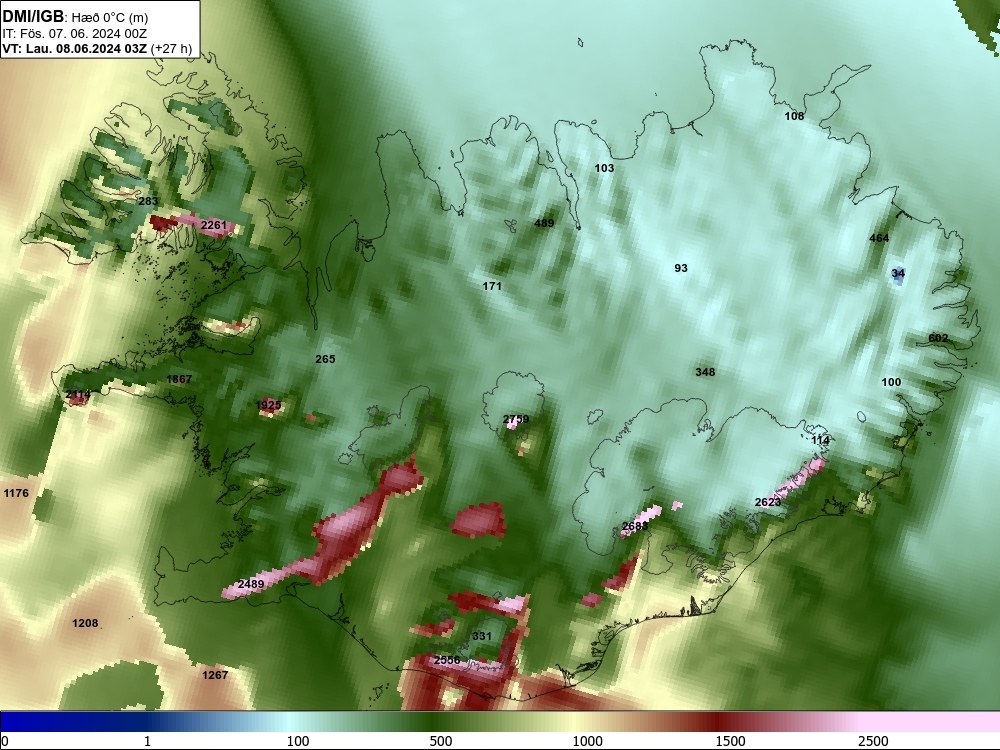Select the map value 331
The height and width of the screenshot is (750, 1000).
tap(482, 636)
